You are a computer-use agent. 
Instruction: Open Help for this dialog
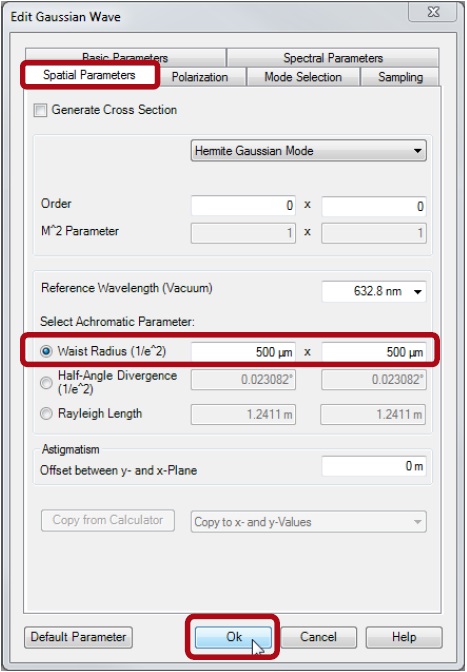click(x=404, y=637)
